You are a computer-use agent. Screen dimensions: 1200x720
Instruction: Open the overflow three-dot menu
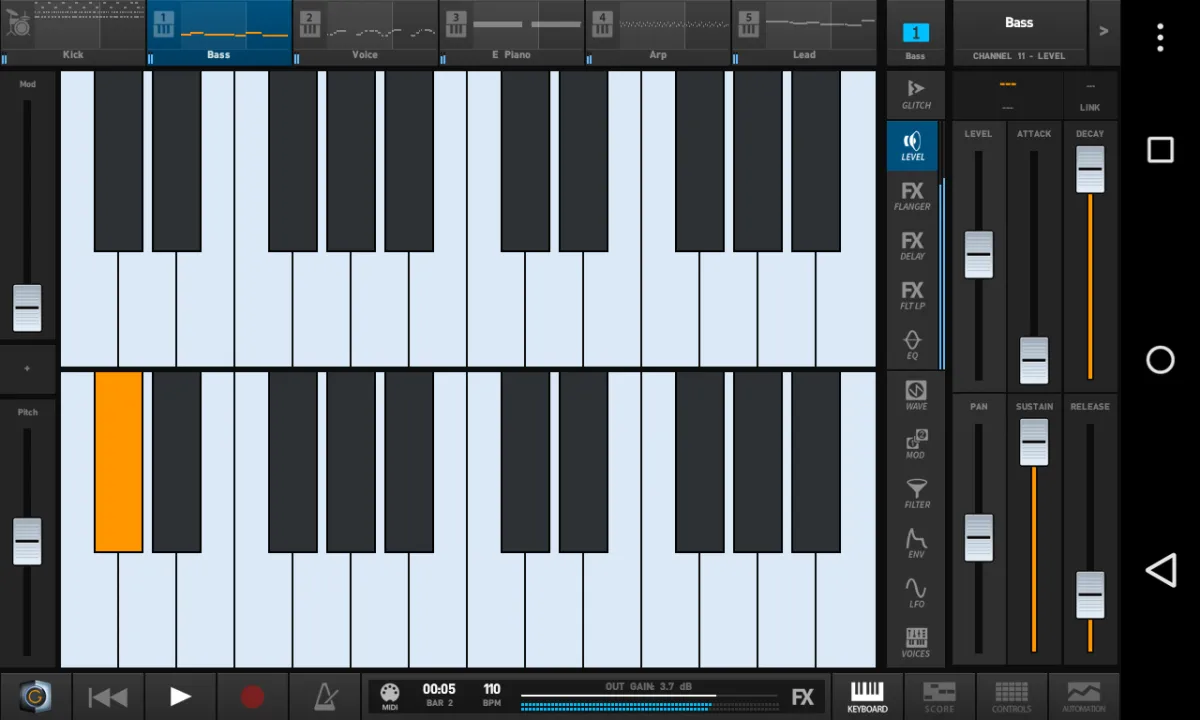click(x=1159, y=37)
